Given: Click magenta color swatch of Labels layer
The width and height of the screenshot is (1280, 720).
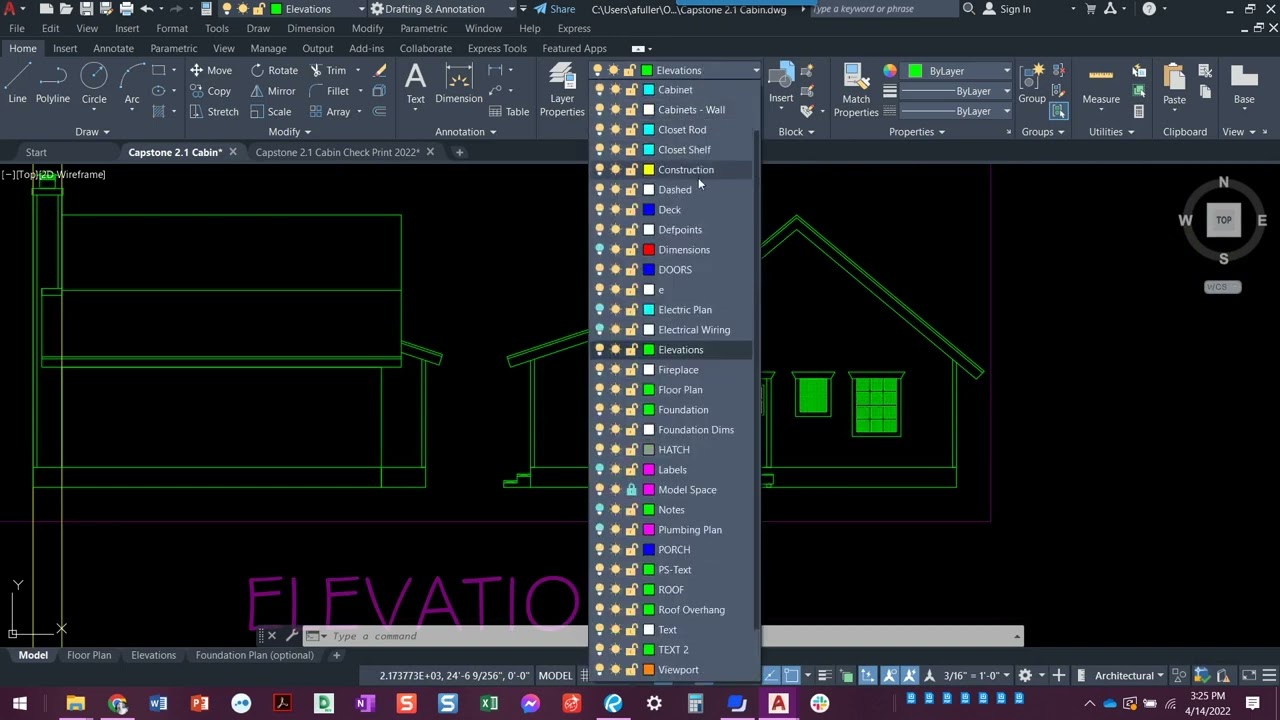Looking at the screenshot, I should 649,470.
